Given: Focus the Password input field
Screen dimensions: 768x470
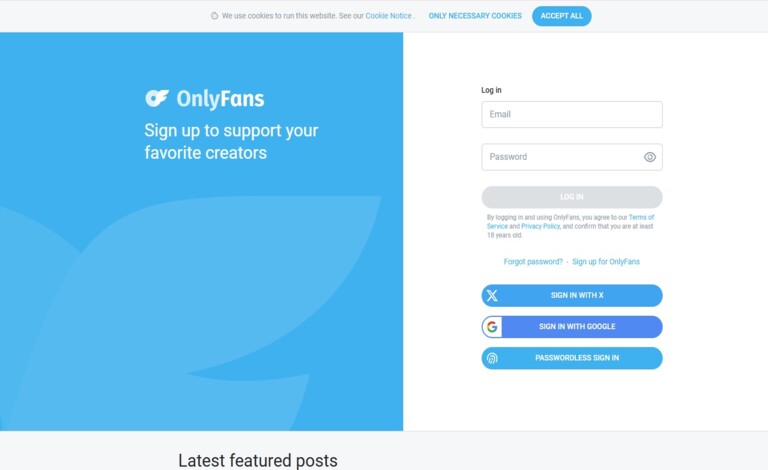Looking at the screenshot, I should (560, 157).
